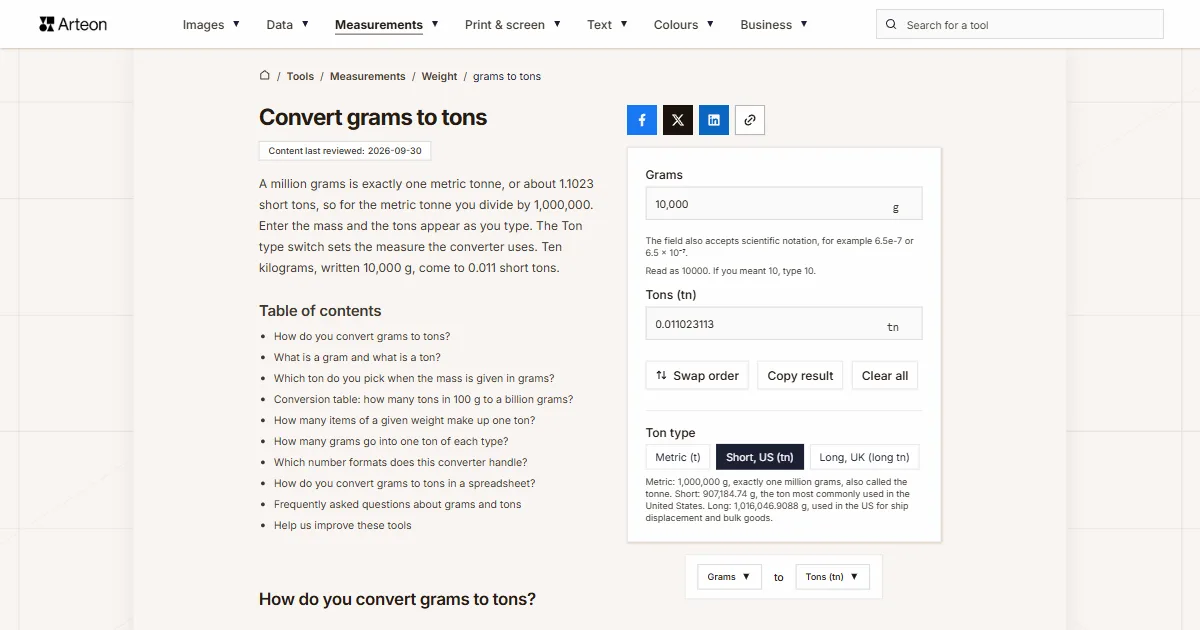1200x630 pixels.
Task: Copy page link icon
Action: pyautogui.click(x=750, y=120)
